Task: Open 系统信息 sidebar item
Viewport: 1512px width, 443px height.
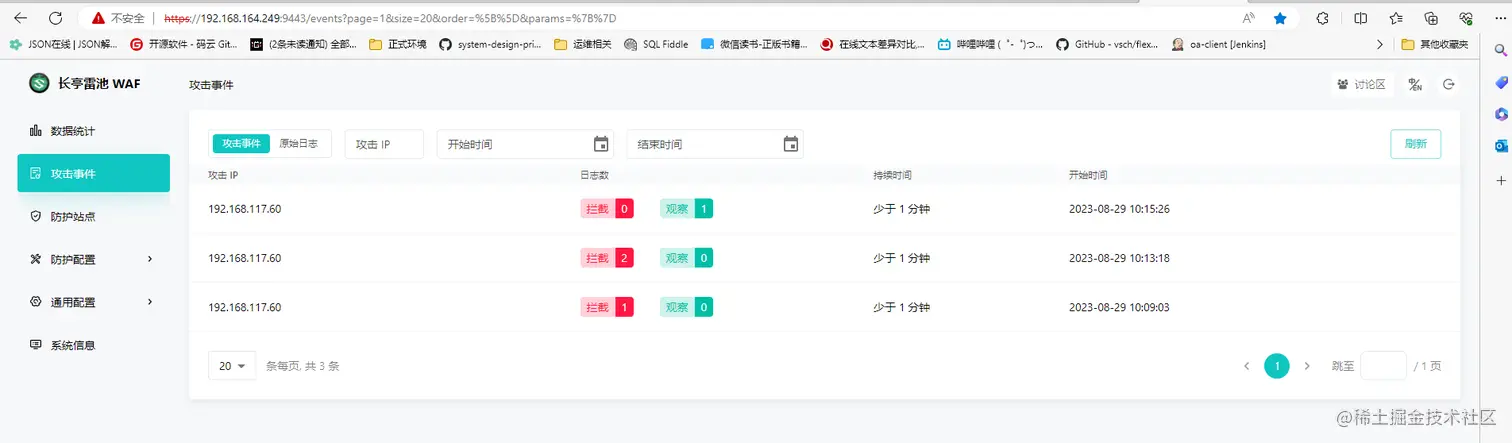Action: pos(93,345)
